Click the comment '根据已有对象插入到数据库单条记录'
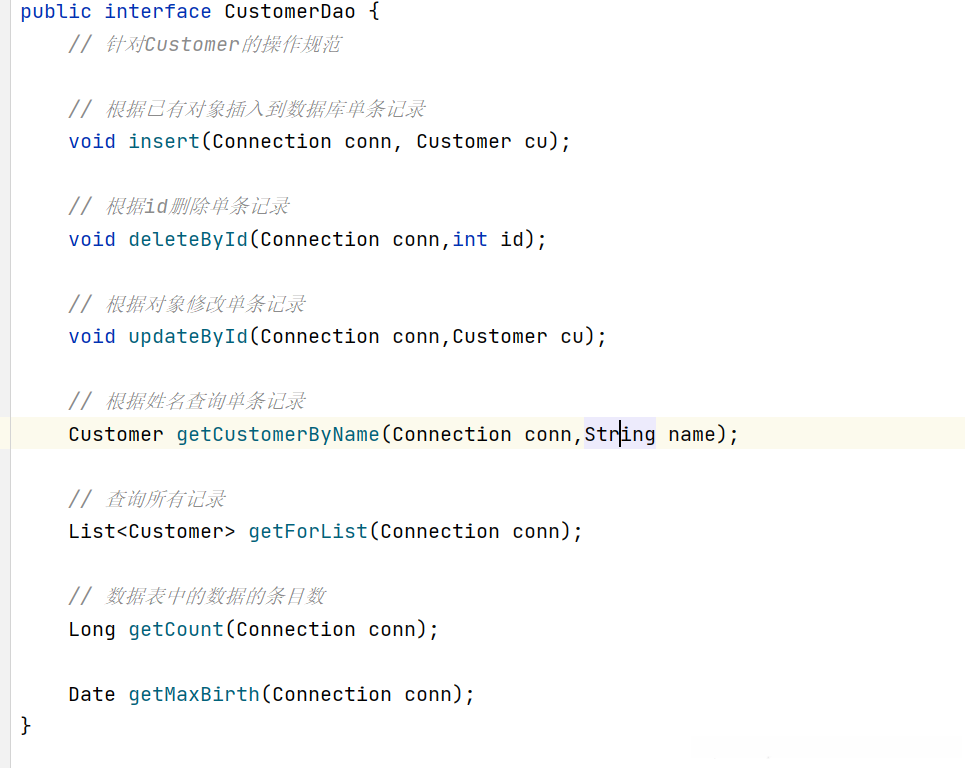The image size is (965, 768). tap(265, 109)
